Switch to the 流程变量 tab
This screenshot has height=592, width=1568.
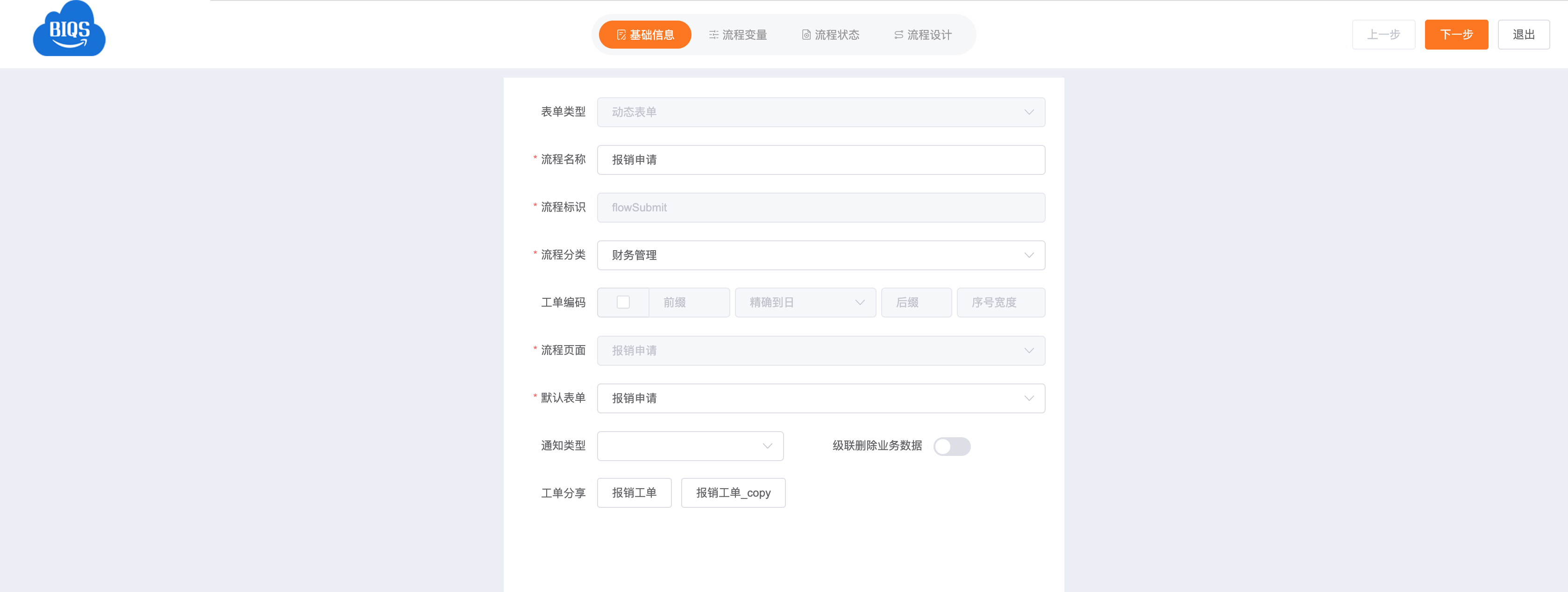738,35
